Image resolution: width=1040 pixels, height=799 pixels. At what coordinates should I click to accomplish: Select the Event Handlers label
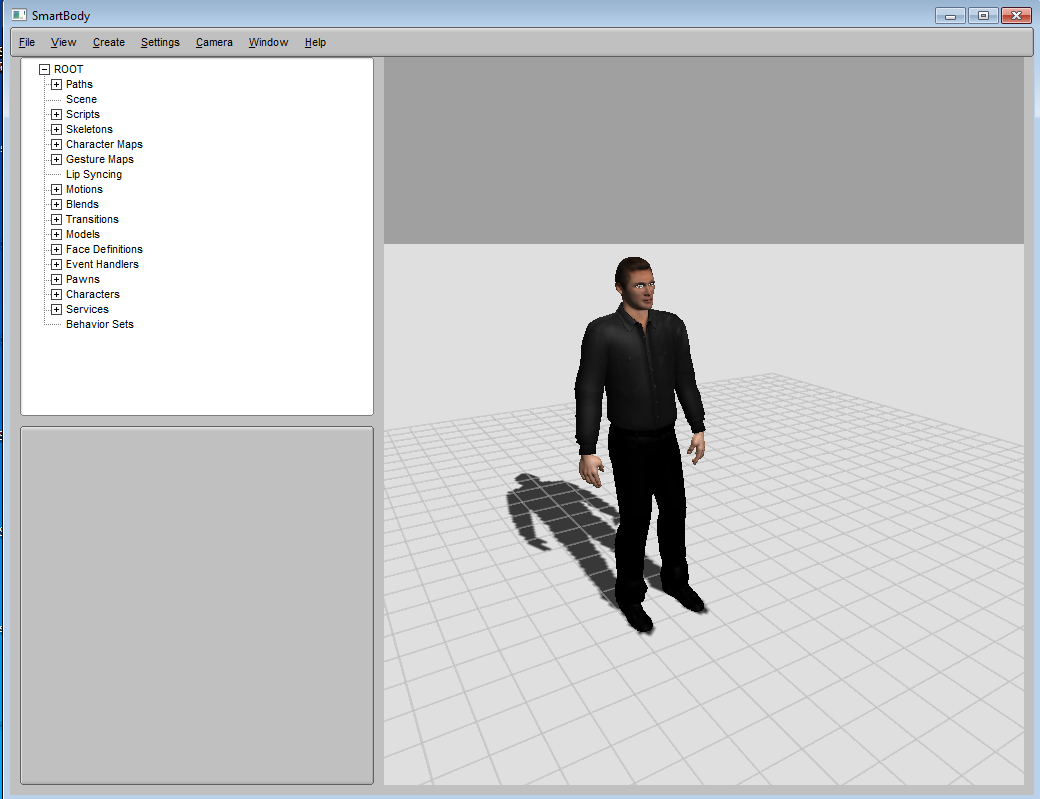coord(102,265)
